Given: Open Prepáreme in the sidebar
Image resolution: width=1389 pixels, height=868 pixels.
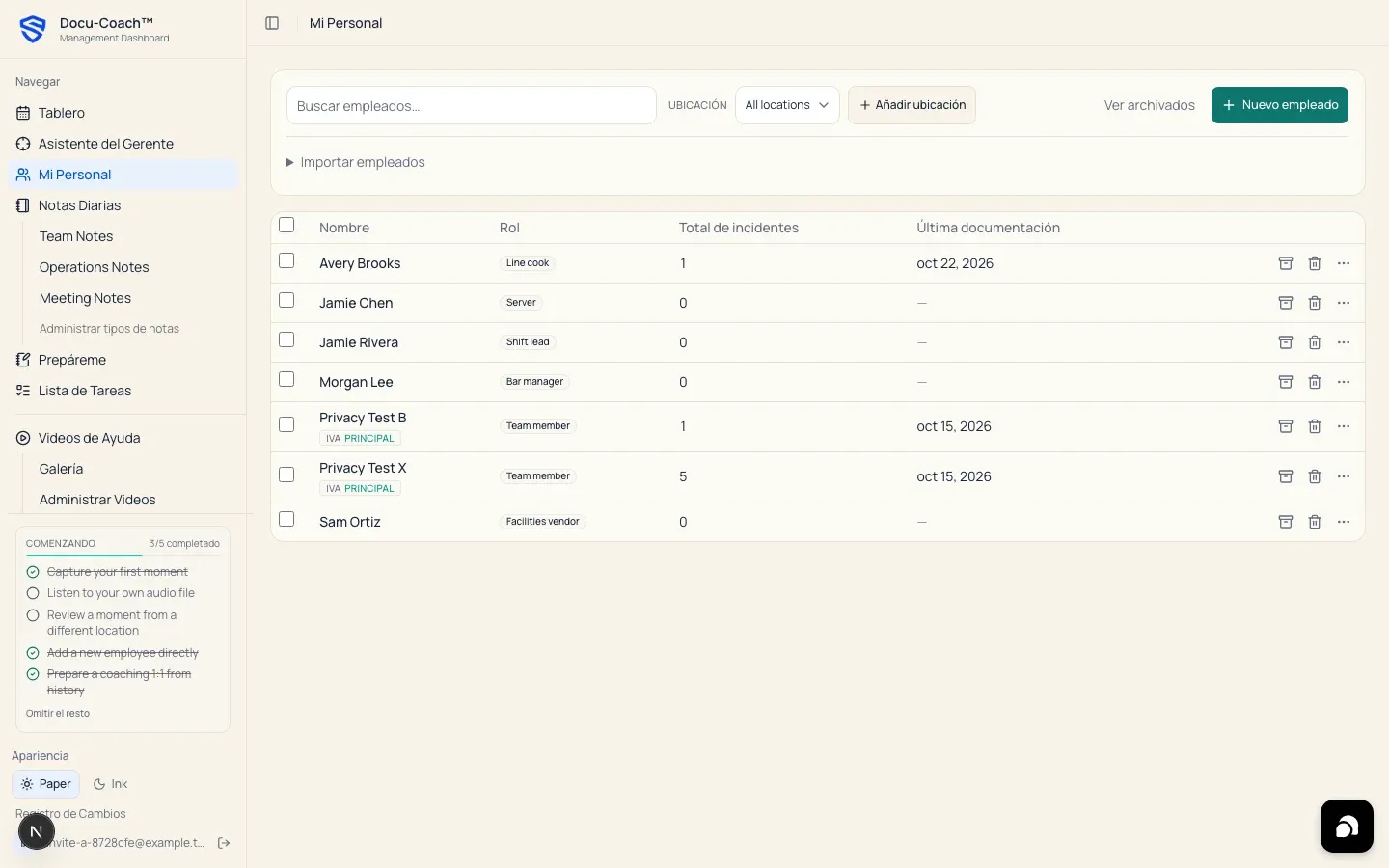Looking at the screenshot, I should click(122, 360).
